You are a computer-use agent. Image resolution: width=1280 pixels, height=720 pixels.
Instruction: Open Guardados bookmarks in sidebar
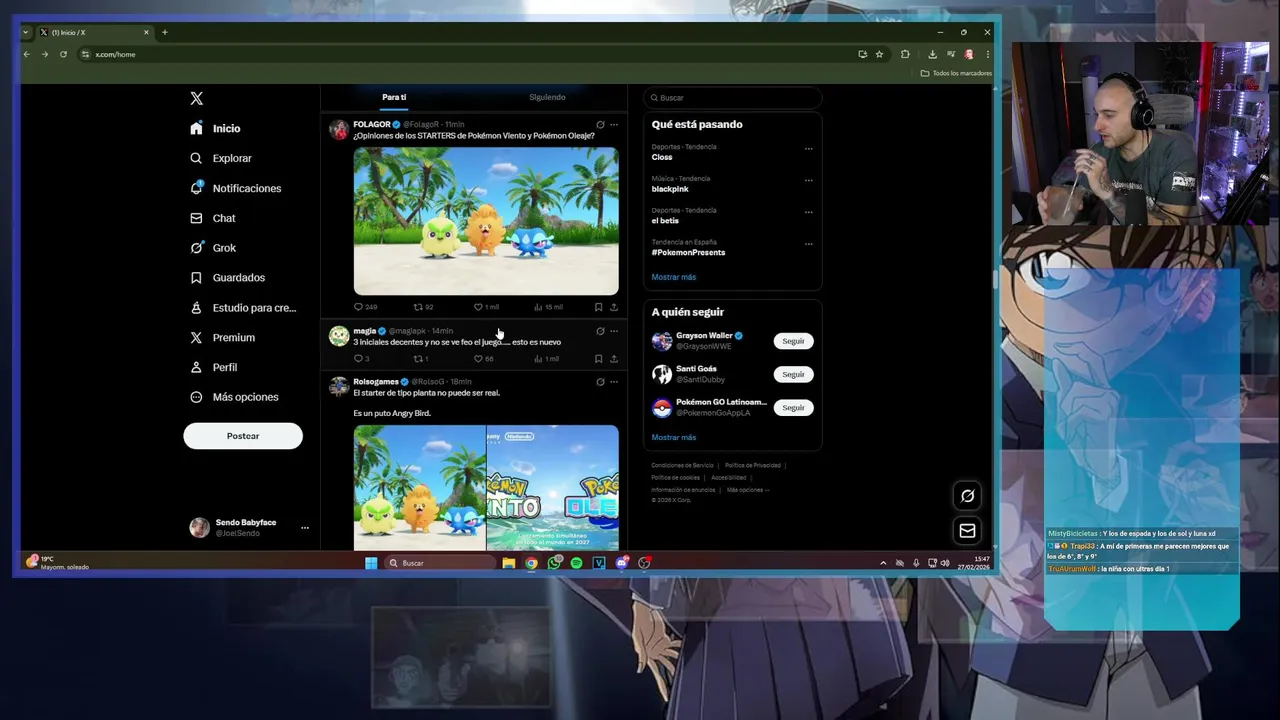(x=227, y=278)
